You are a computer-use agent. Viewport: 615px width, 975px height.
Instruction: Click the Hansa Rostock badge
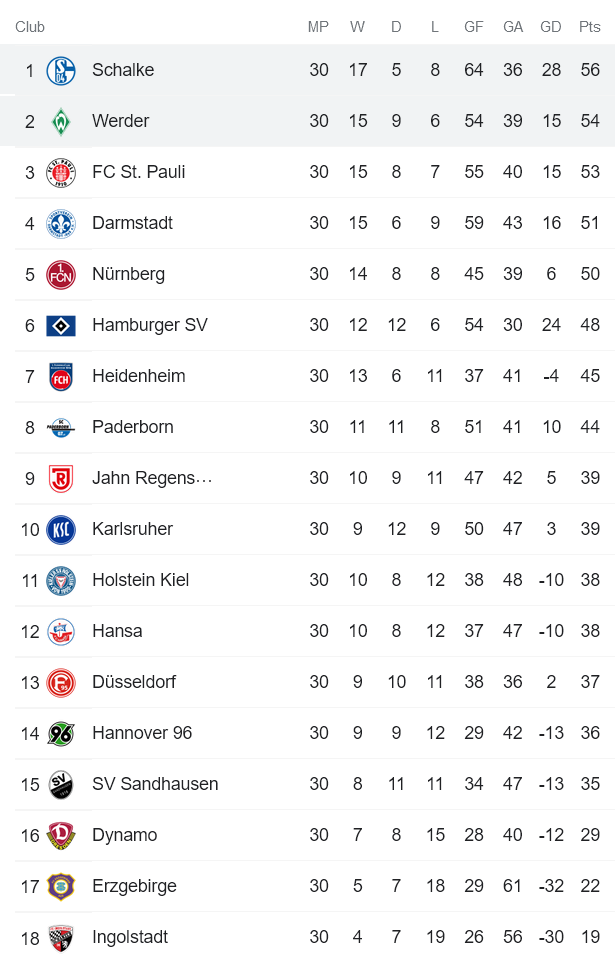[x=60, y=631]
